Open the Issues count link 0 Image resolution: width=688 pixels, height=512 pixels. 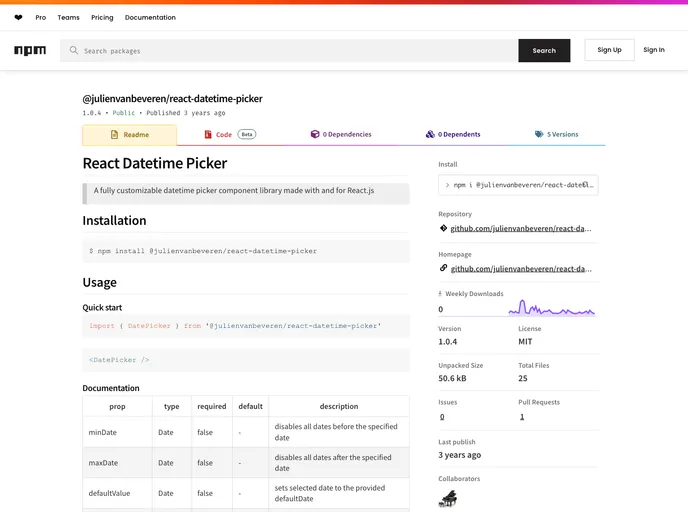click(442, 417)
